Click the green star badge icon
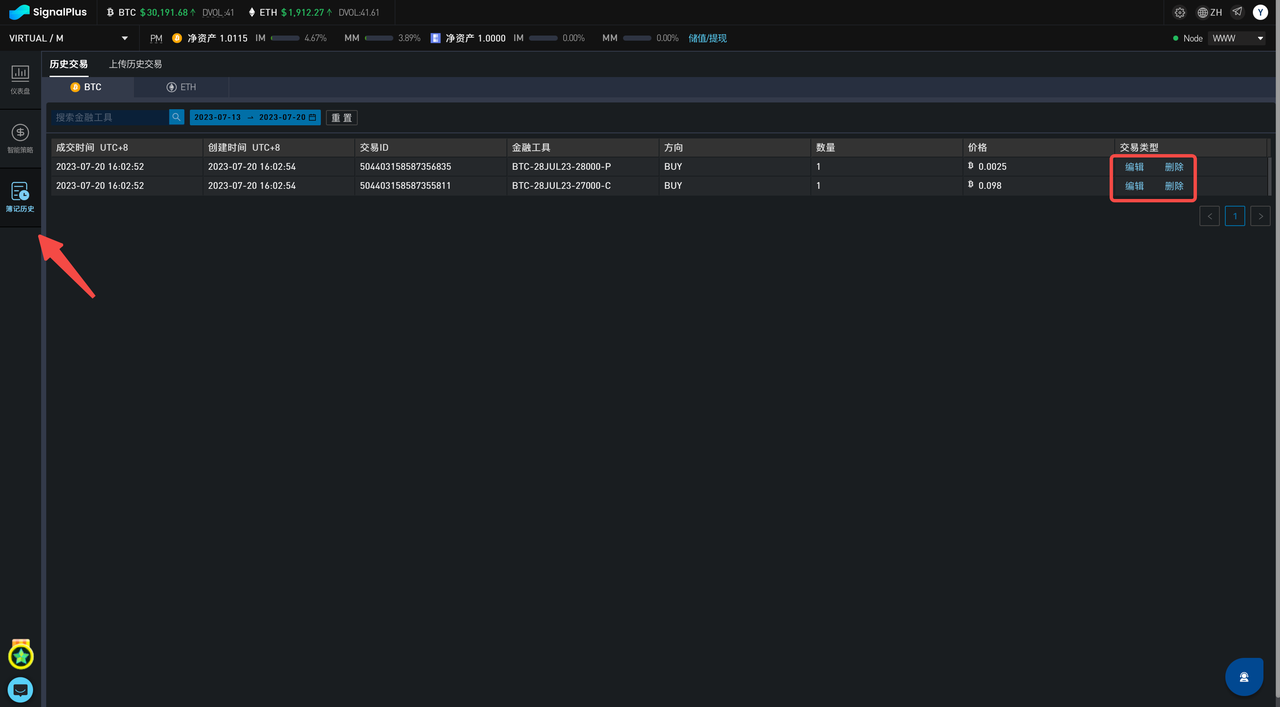 coord(20,656)
